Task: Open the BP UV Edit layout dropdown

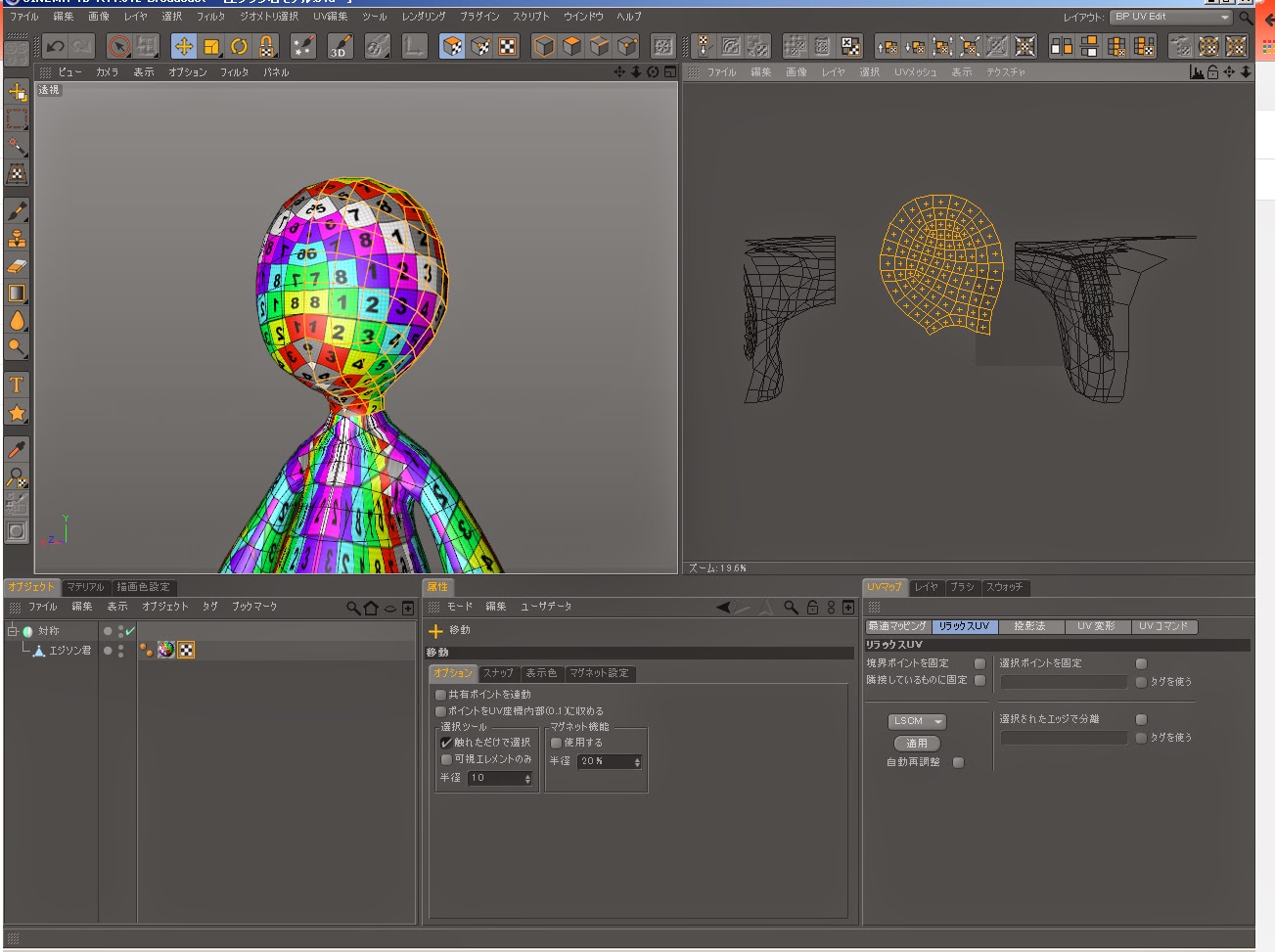Action: tap(1171, 17)
